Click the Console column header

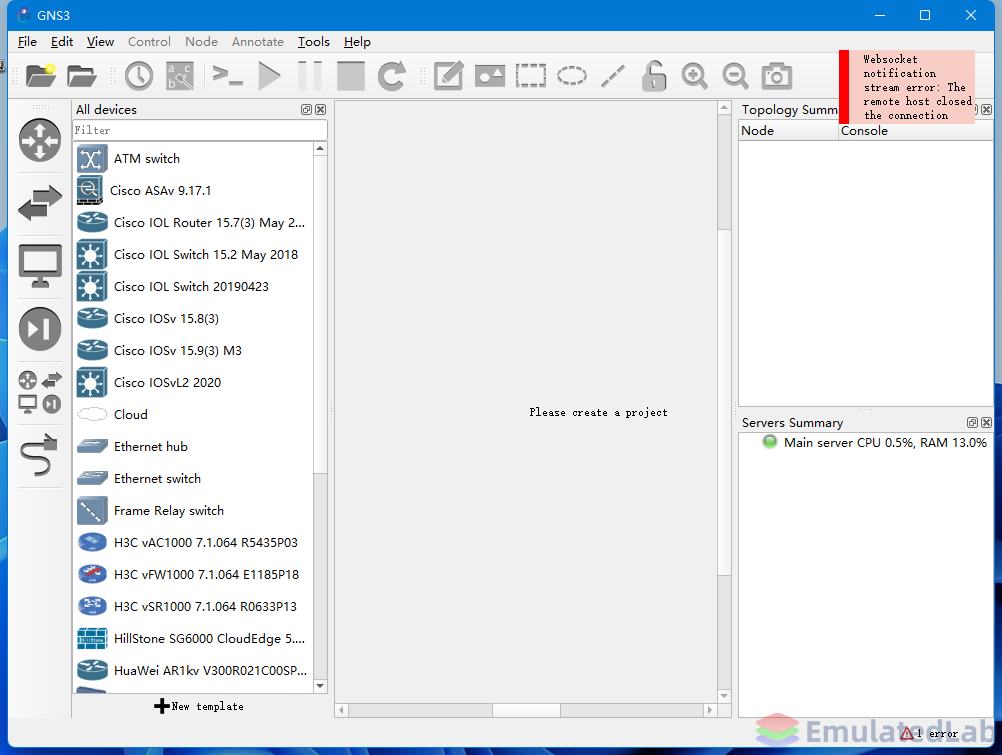pyautogui.click(x=916, y=130)
